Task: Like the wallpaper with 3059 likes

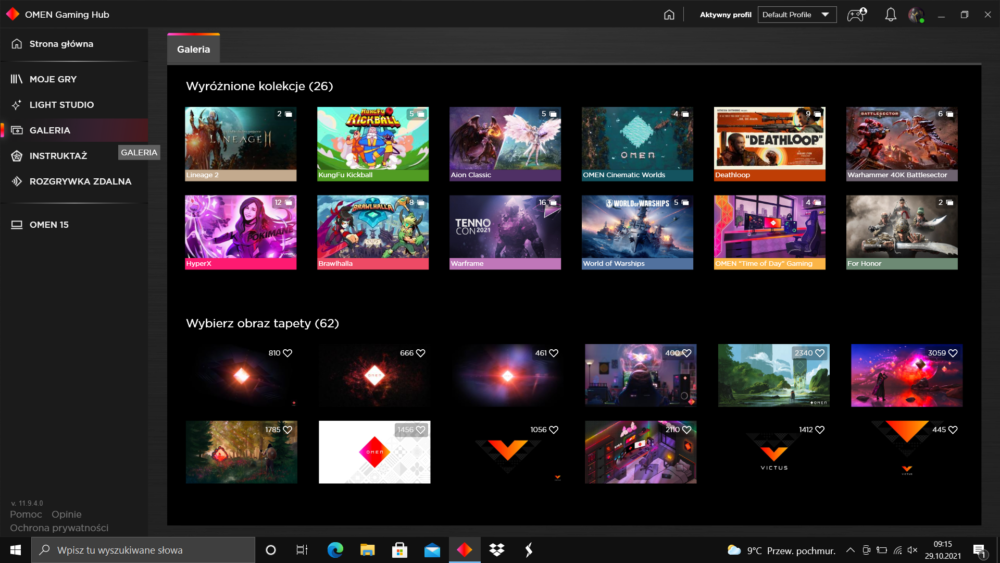Action: [x=953, y=353]
